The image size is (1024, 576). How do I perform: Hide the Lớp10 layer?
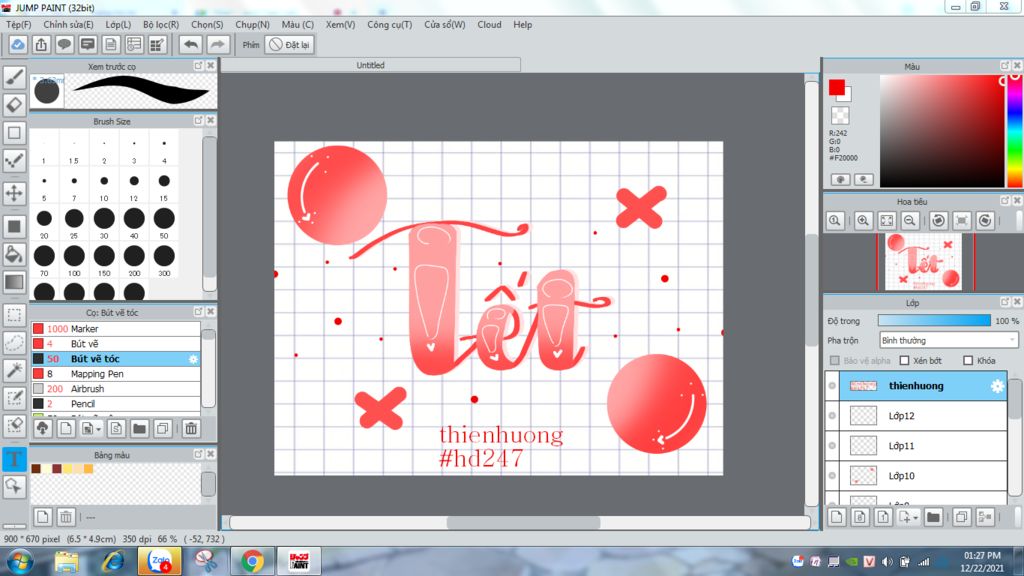[832, 476]
